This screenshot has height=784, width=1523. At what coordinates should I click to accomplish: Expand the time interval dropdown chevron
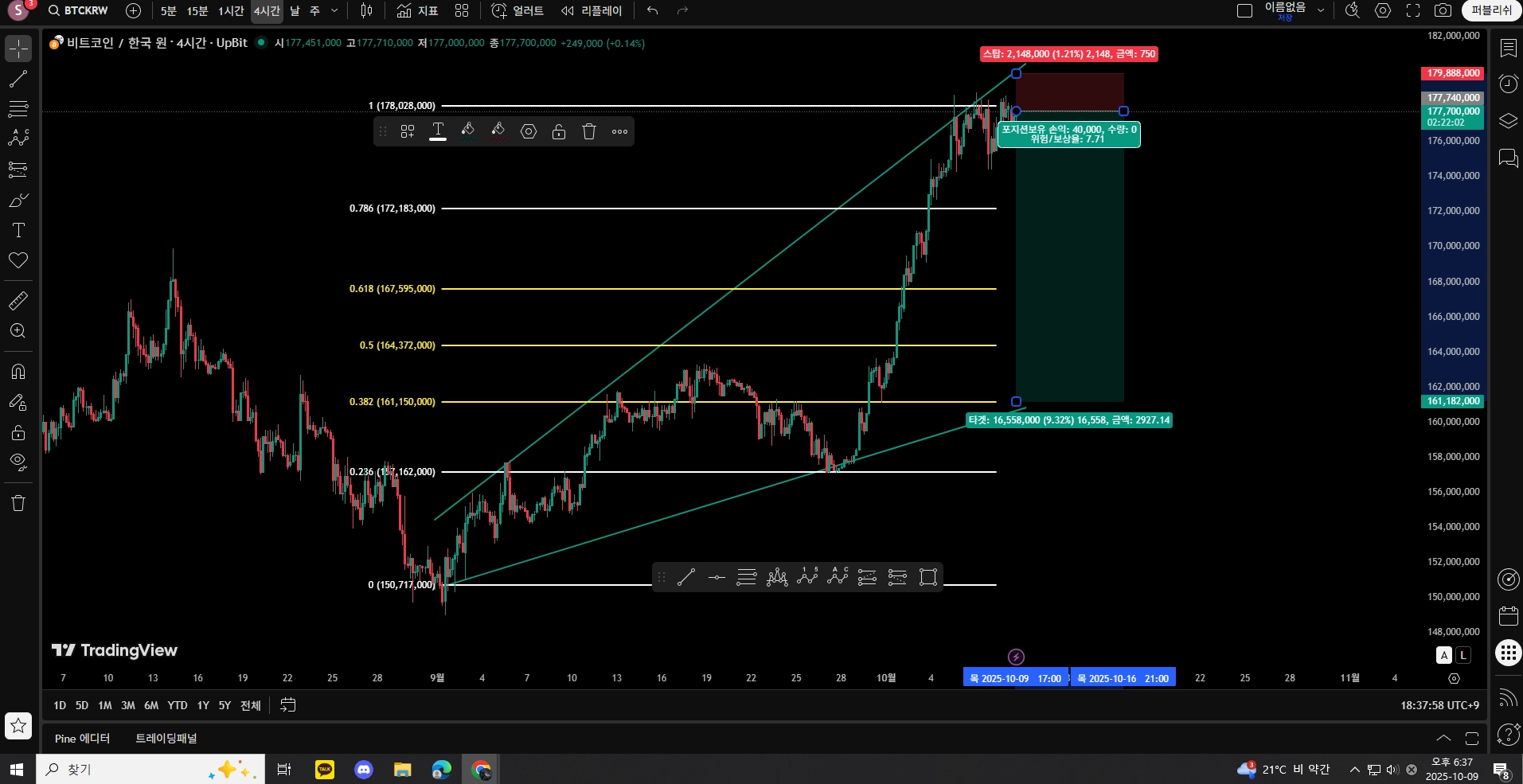click(334, 10)
